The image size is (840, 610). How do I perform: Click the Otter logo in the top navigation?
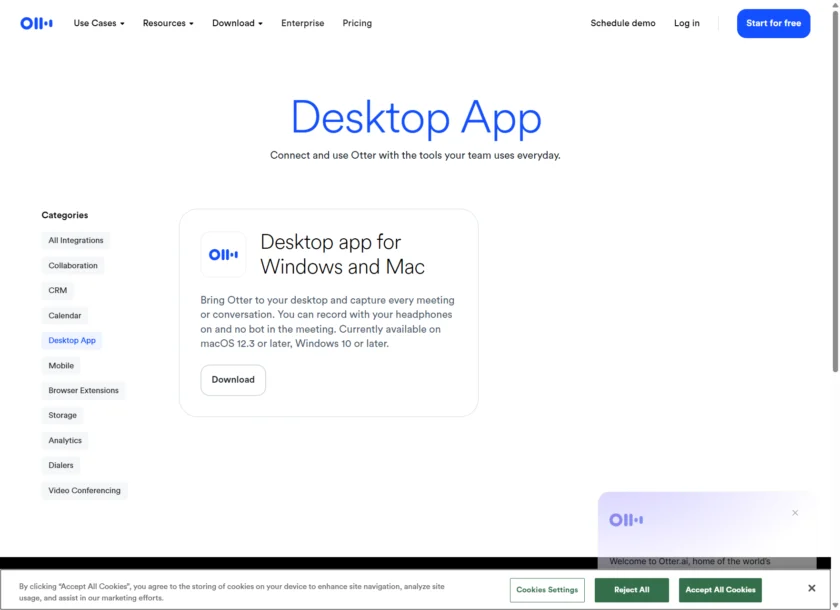(x=36, y=23)
